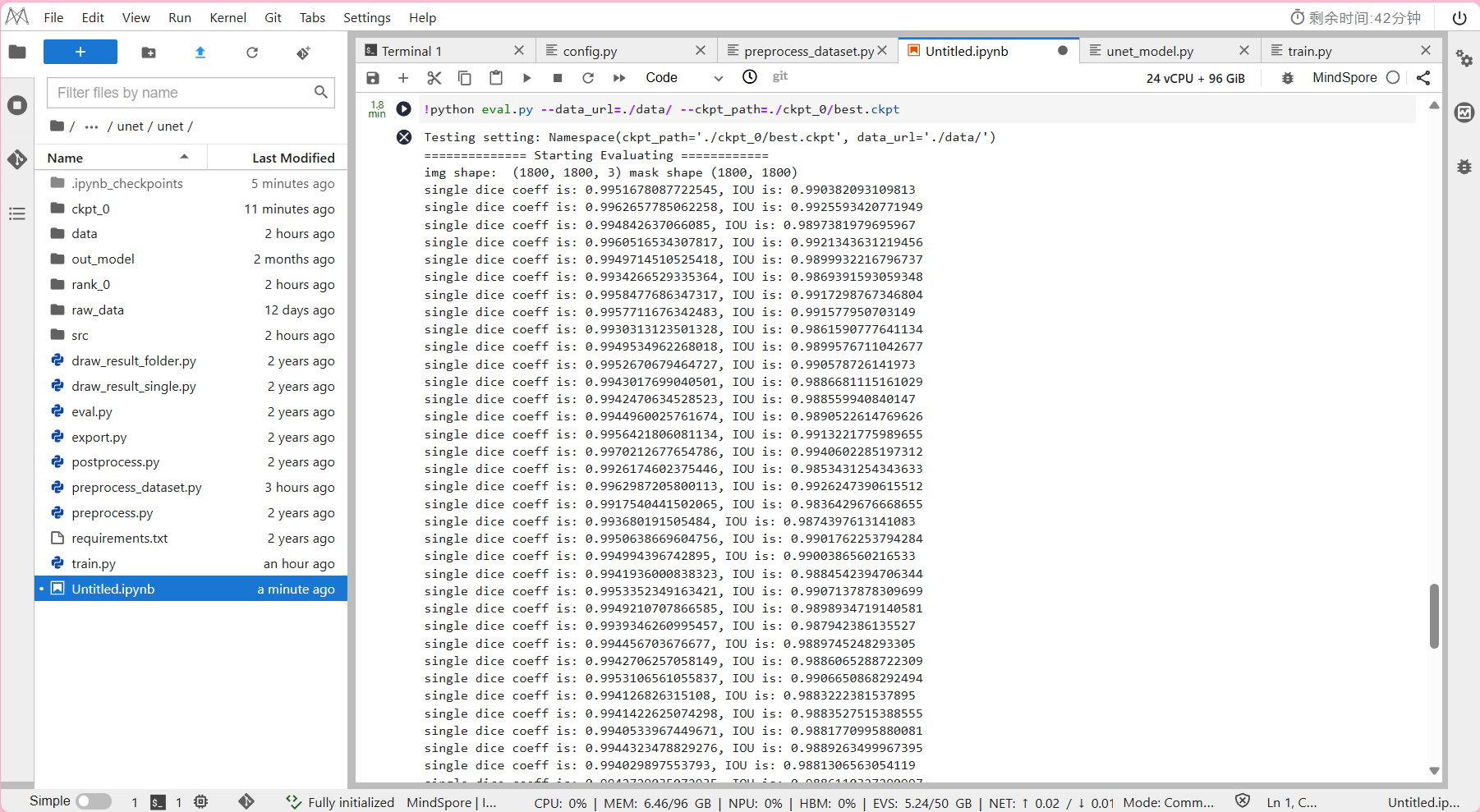1480x812 pixels.
Task: Click the remaining time clock indicator
Action: click(x=1355, y=17)
